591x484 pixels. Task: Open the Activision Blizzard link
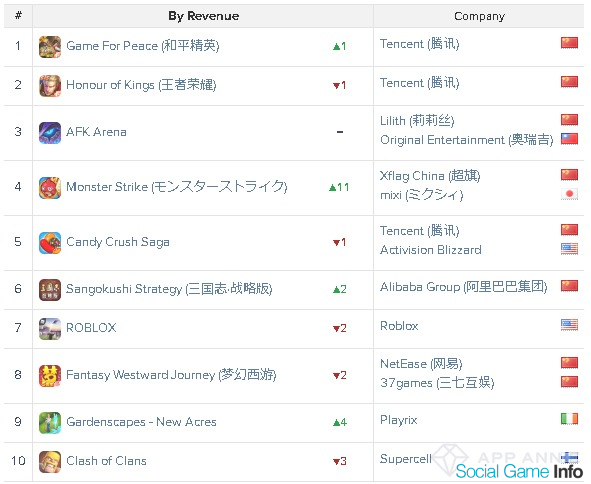(x=430, y=250)
